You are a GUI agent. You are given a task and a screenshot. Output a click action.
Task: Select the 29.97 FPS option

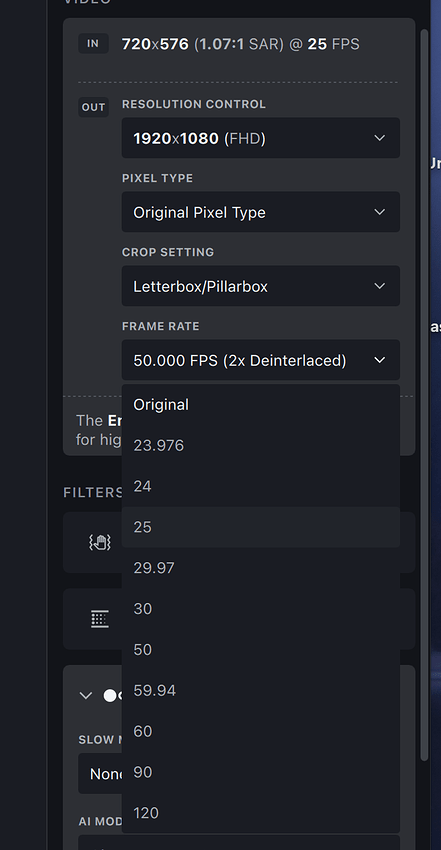click(x=261, y=568)
